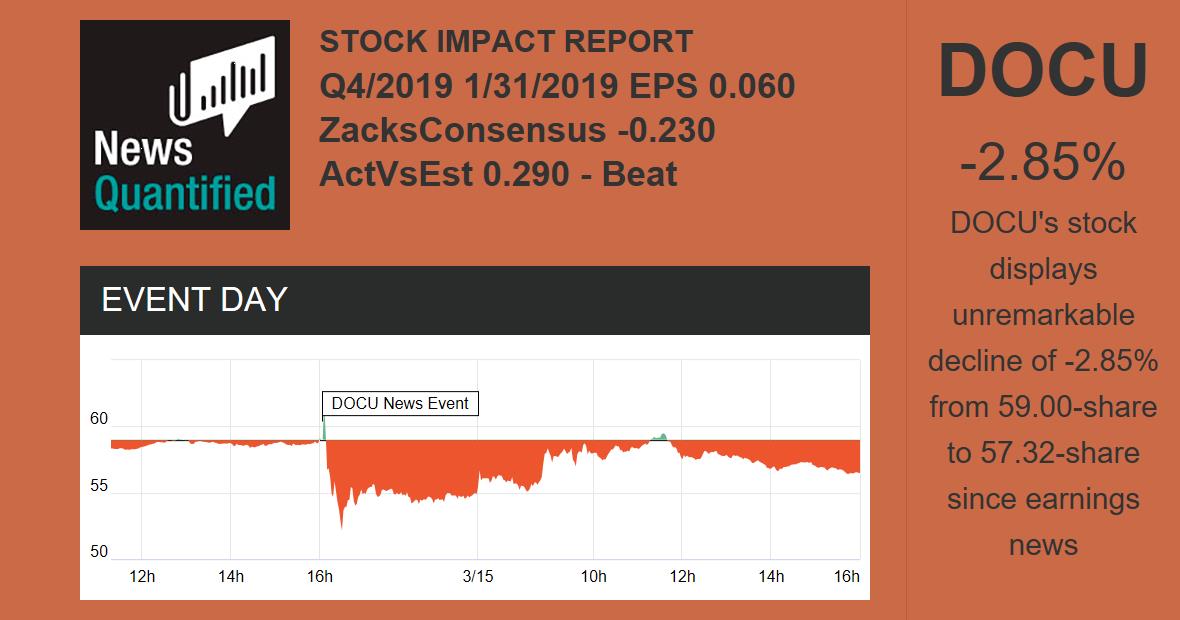Viewport: 1180px width, 620px height.
Task: Click the red decline area after the news event
Action: coord(400,465)
